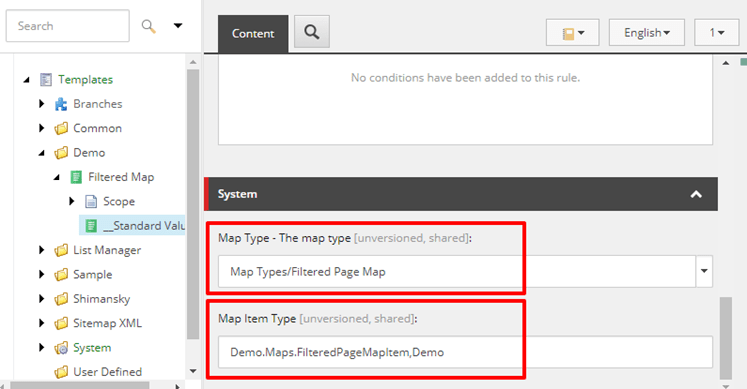Click the List Manager folder icon
Viewport: 747px width, 389px height.
61,250
